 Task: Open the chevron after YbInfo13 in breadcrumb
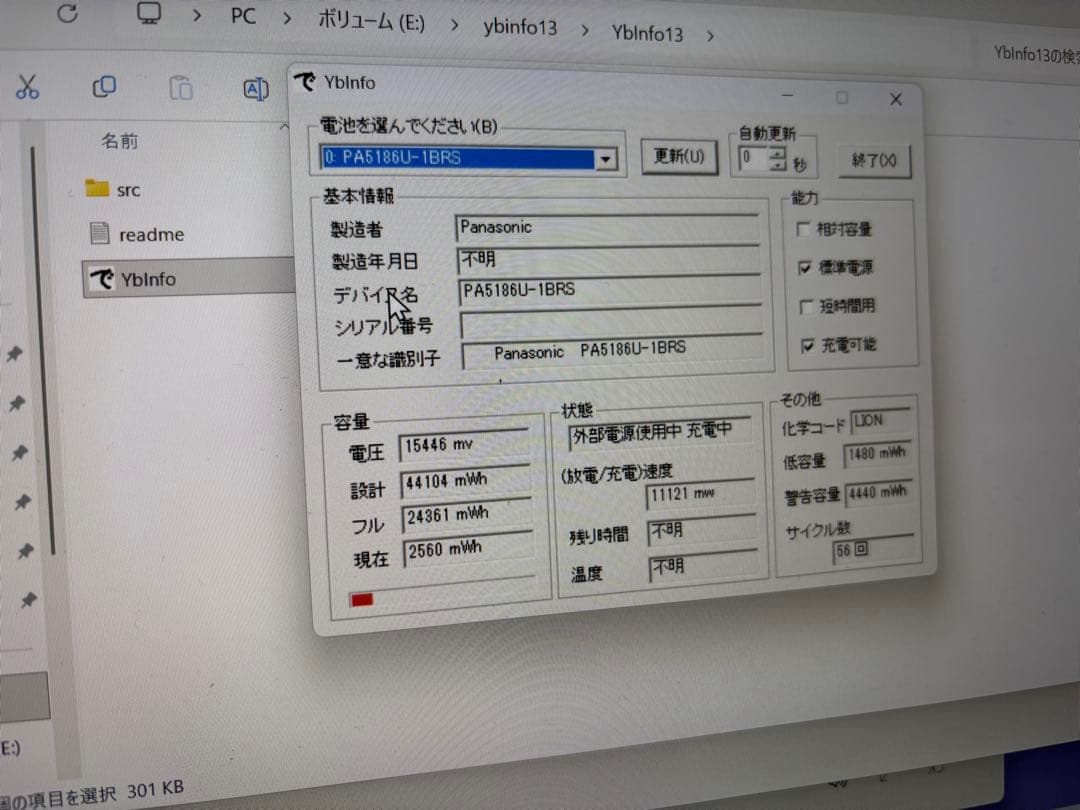(710, 33)
